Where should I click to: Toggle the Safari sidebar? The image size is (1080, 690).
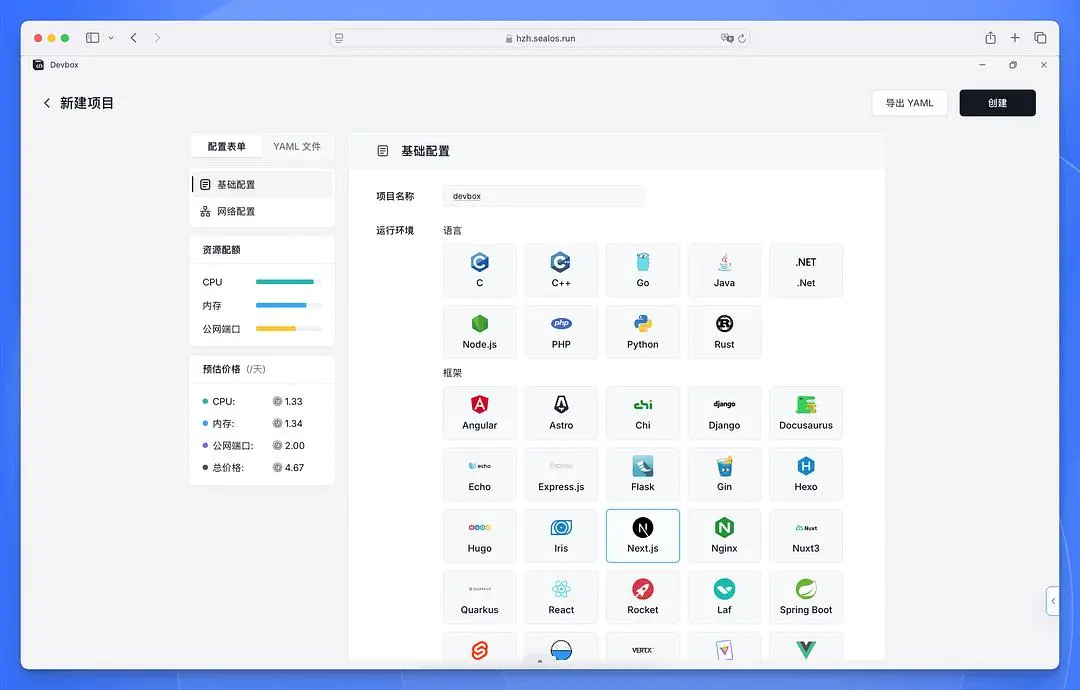92,38
